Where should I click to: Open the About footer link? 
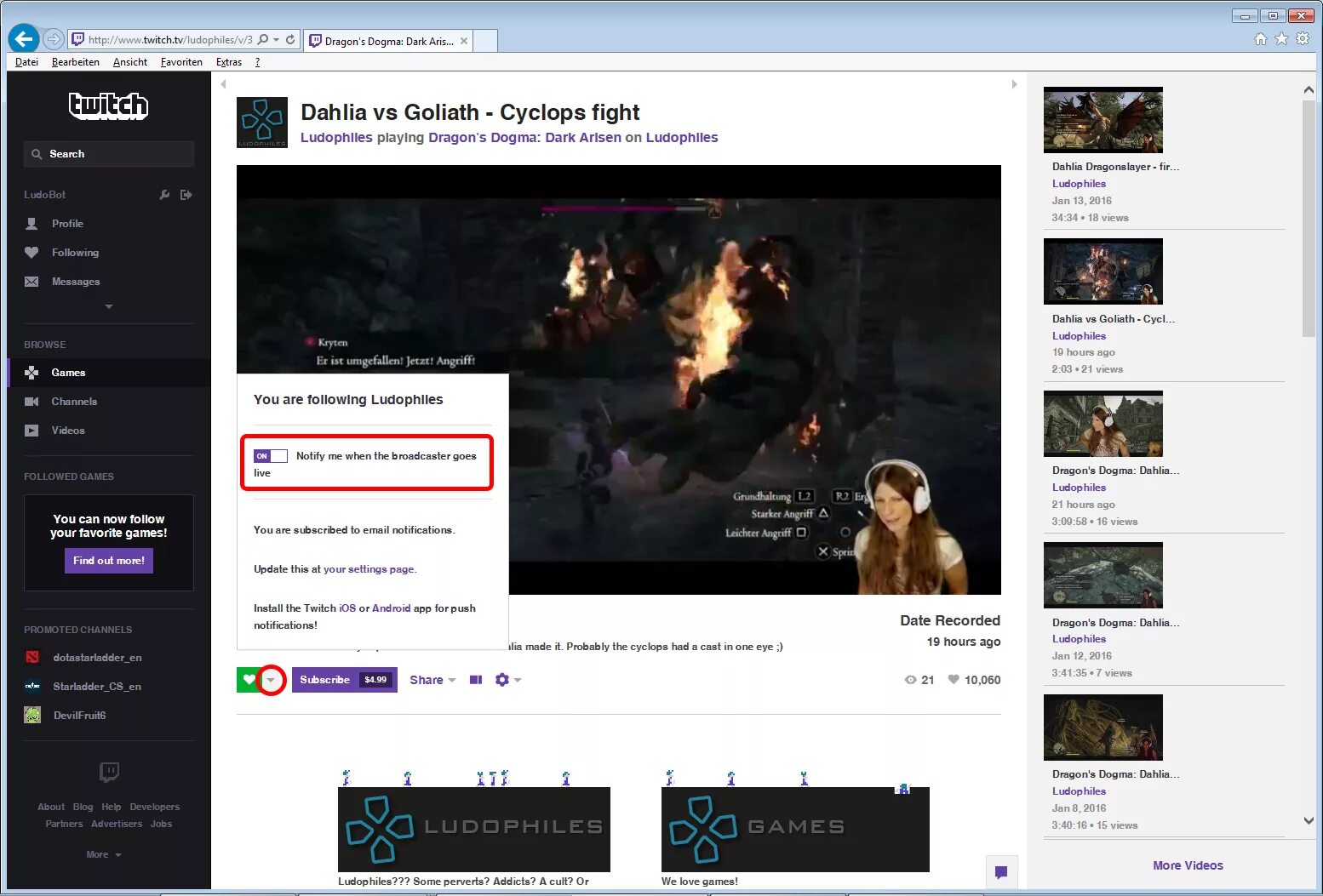pos(51,807)
